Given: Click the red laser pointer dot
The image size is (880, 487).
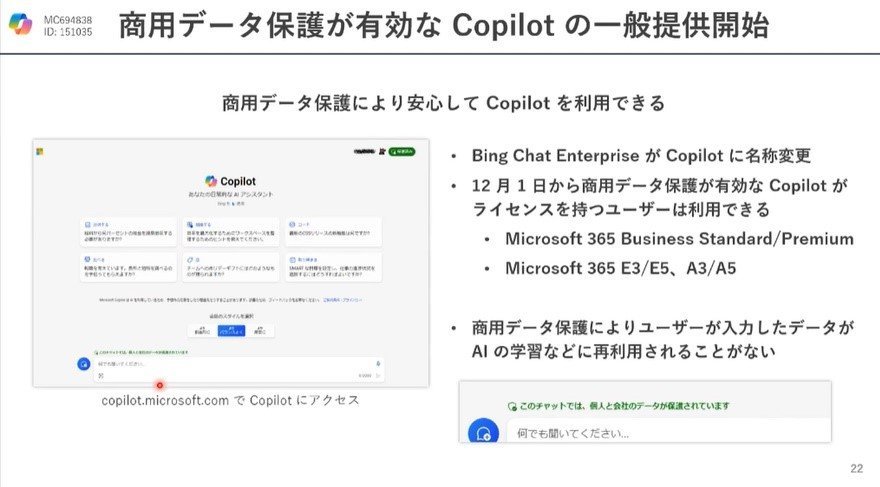Looking at the screenshot, I should pyautogui.click(x=160, y=385).
